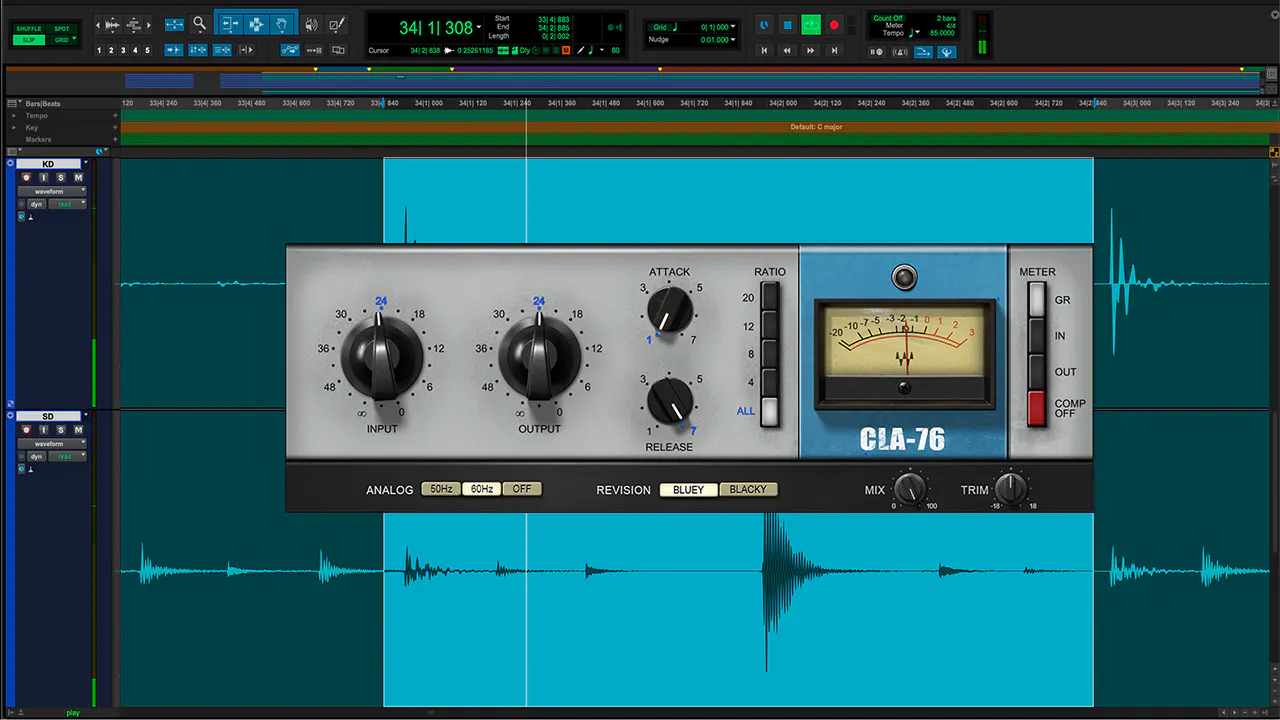1280x720 pixels.
Task: Open the Grid value dropdown
Action: (x=733, y=27)
